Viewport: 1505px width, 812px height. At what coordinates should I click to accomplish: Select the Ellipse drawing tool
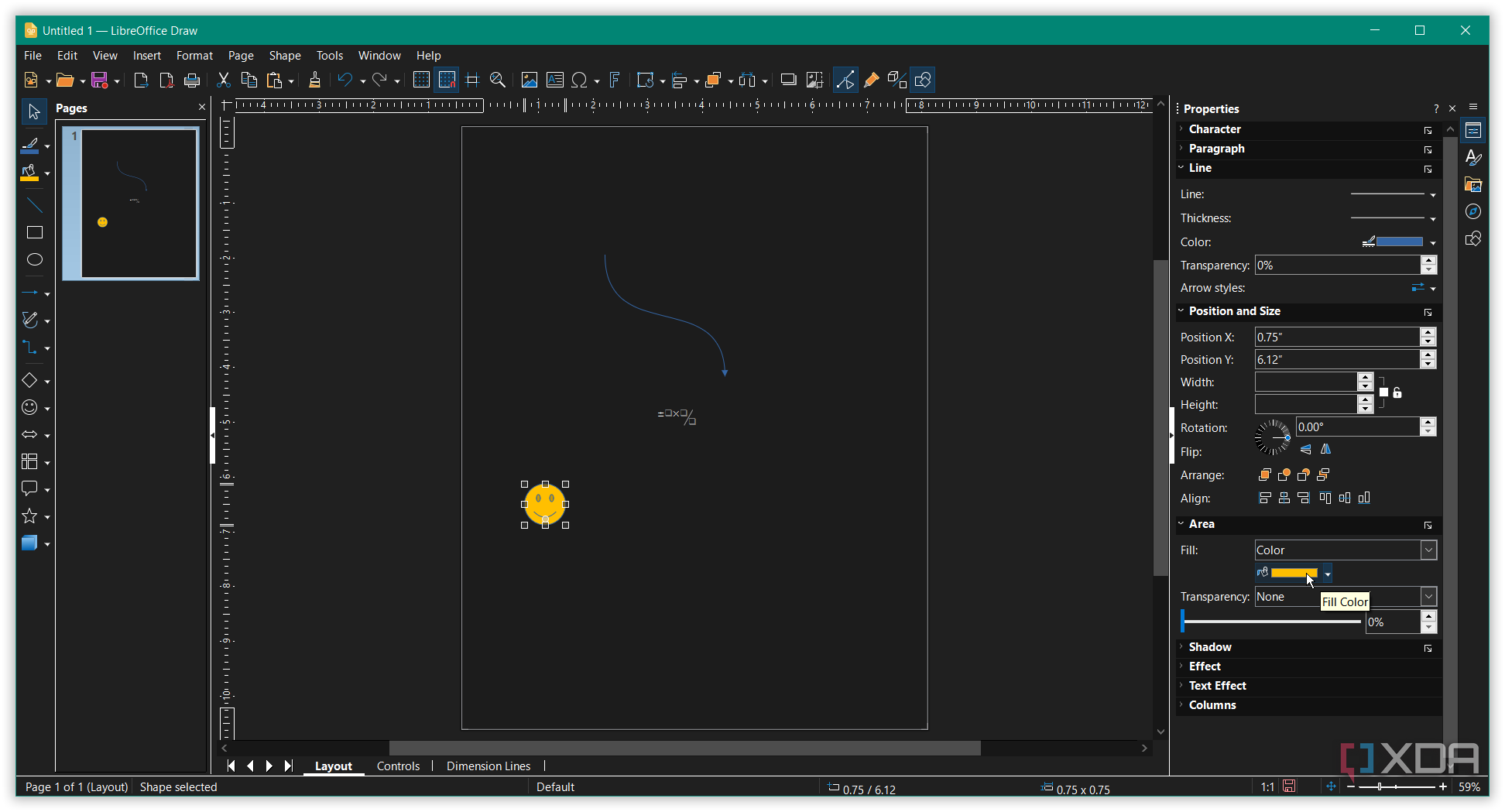34,260
